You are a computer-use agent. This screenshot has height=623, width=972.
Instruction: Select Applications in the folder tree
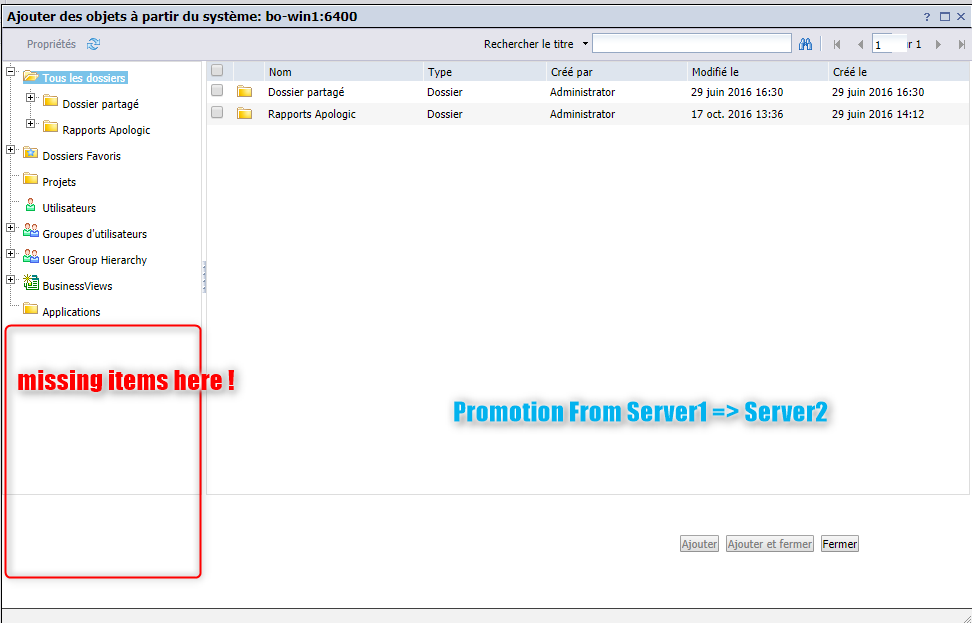pyautogui.click(x=71, y=312)
